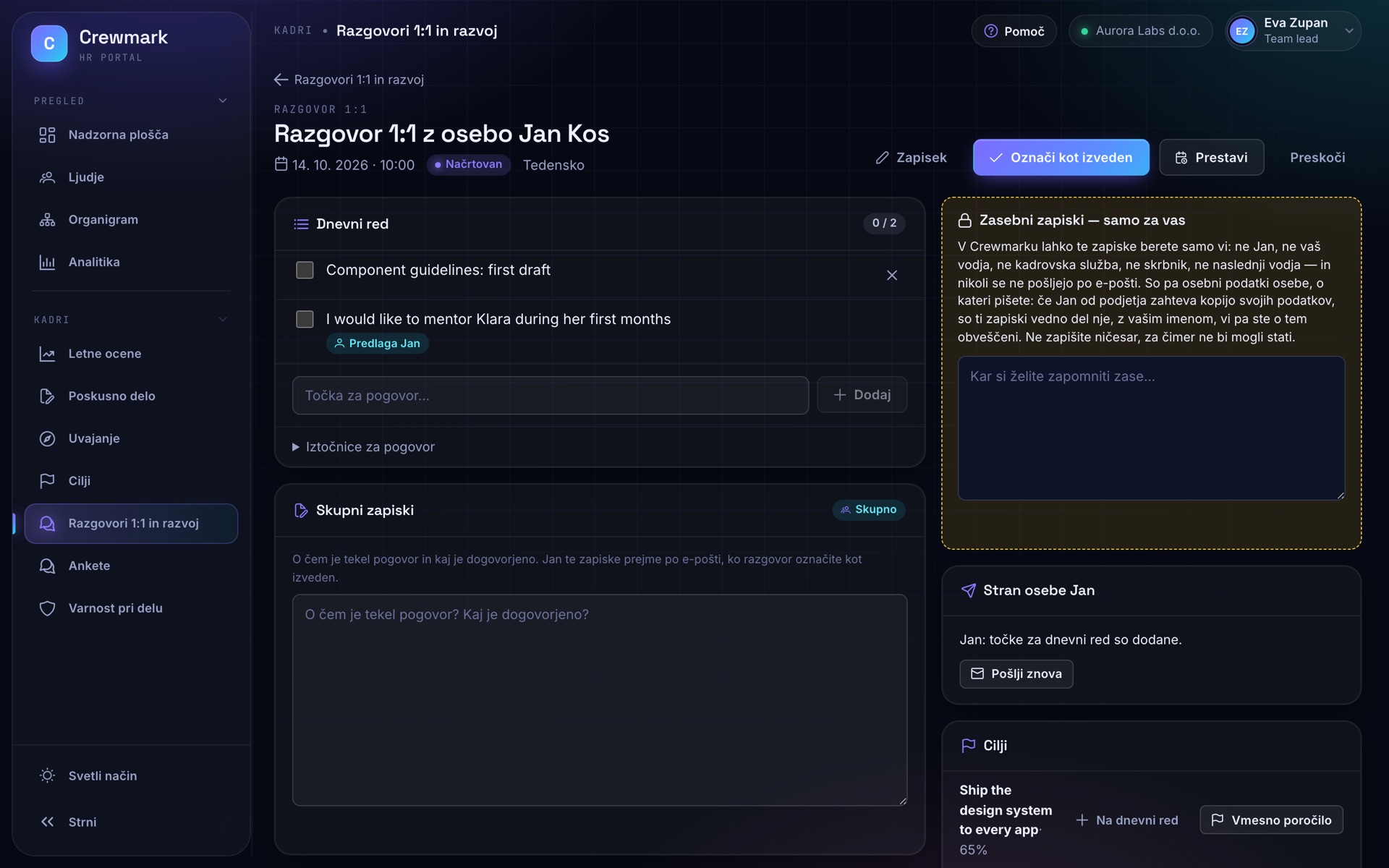The width and height of the screenshot is (1389, 868).
Task: Click the Pošlji znova button
Action: tap(1016, 674)
